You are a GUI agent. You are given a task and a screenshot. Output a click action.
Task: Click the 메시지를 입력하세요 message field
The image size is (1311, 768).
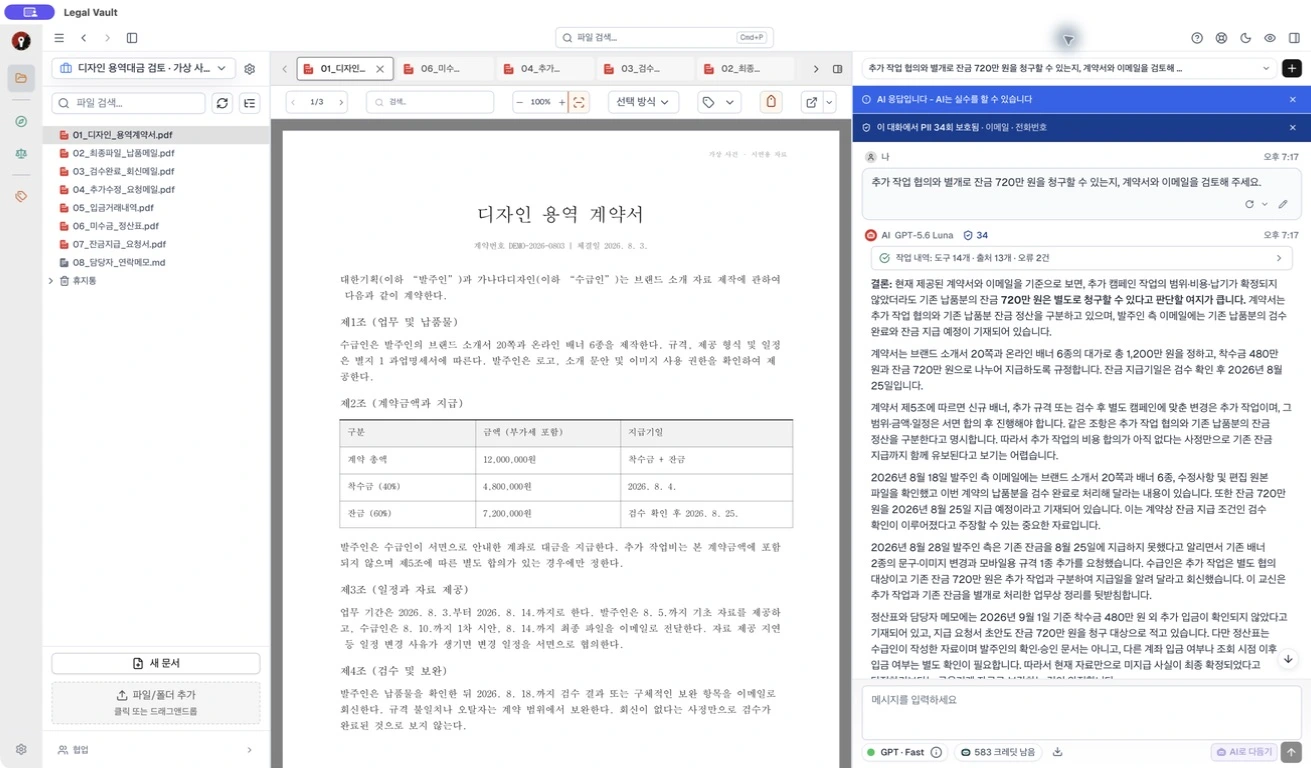(1081, 711)
